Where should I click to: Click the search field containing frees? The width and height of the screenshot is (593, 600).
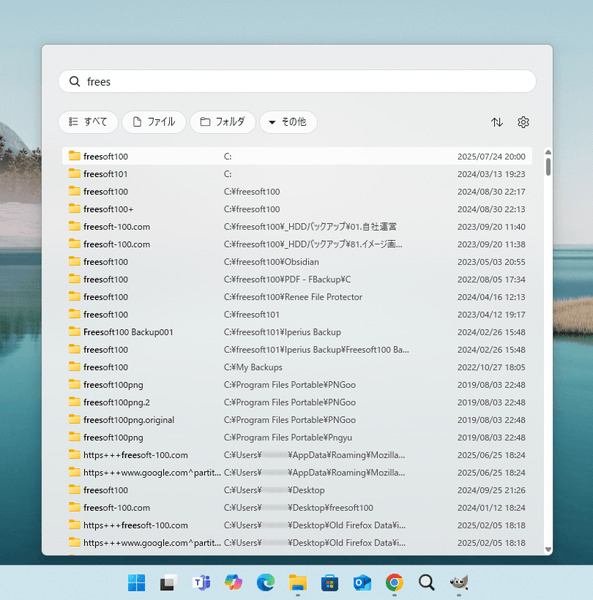[297, 81]
